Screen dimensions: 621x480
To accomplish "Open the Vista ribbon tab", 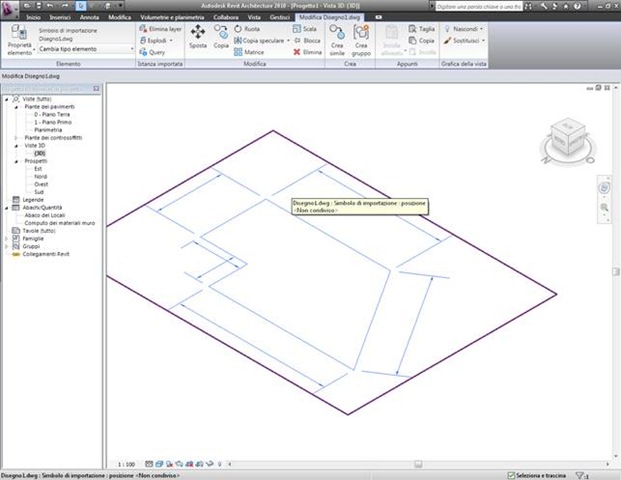I will pyautogui.click(x=254, y=17).
